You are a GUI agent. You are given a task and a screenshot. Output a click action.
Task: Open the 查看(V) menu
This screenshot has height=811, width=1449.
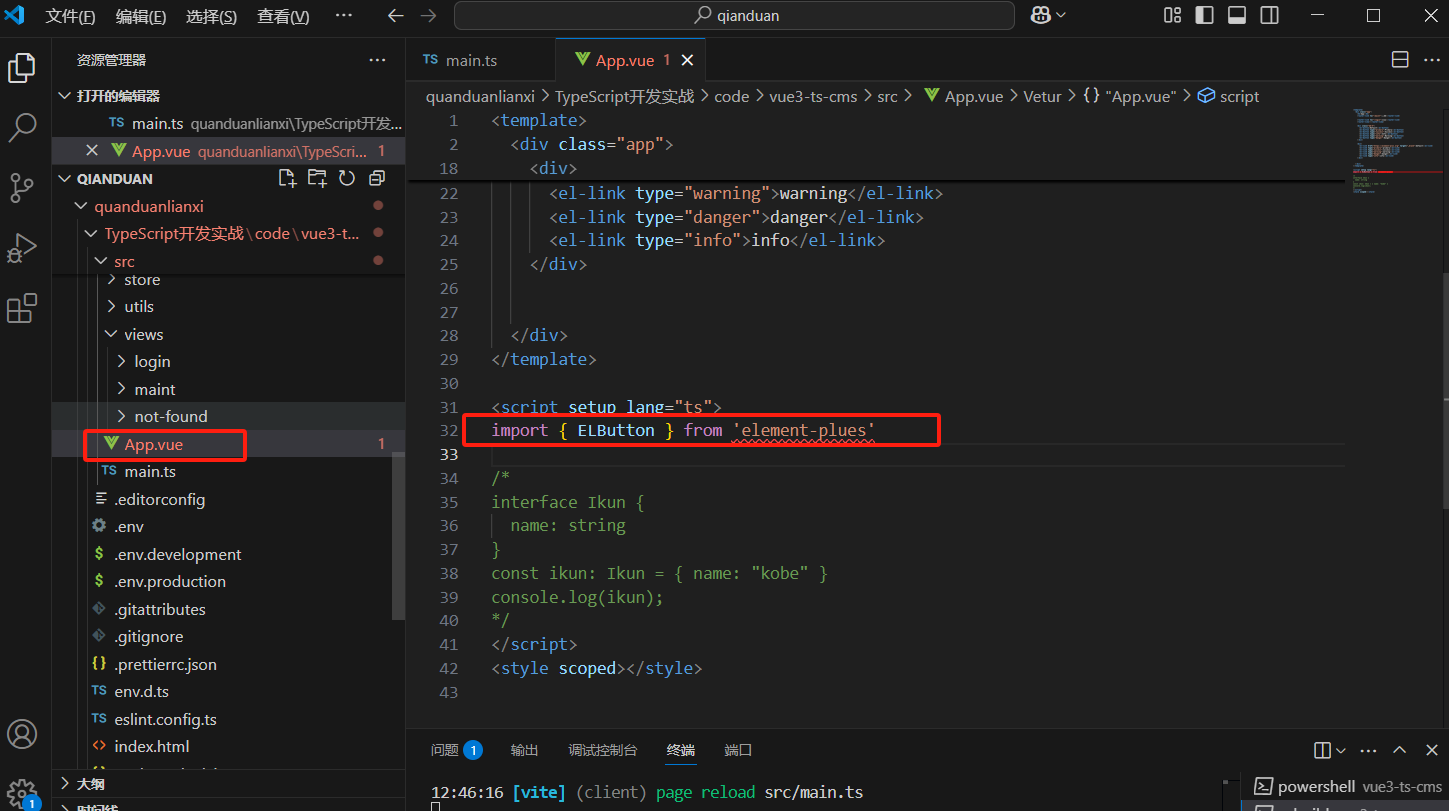click(283, 16)
